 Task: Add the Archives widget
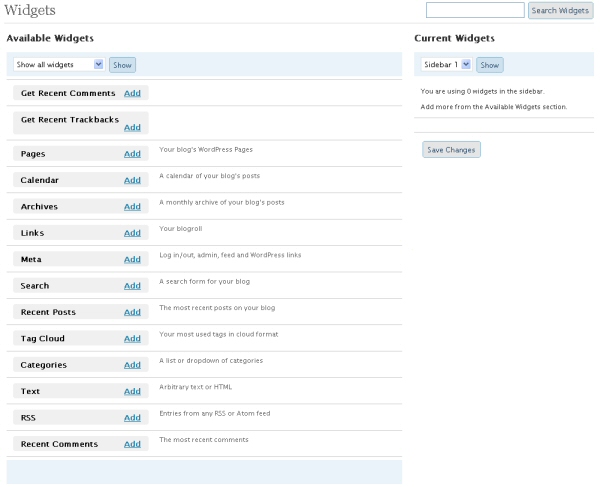pyautogui.click(x=132, y=207)
